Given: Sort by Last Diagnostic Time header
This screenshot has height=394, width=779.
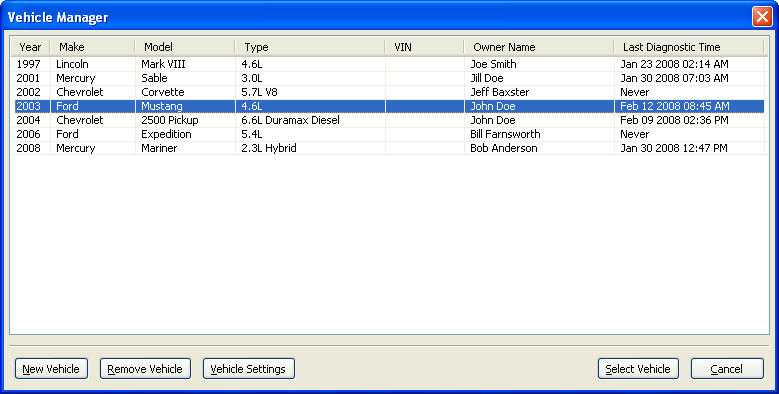Looking at the screenshot, I should (x=689, y=47).
